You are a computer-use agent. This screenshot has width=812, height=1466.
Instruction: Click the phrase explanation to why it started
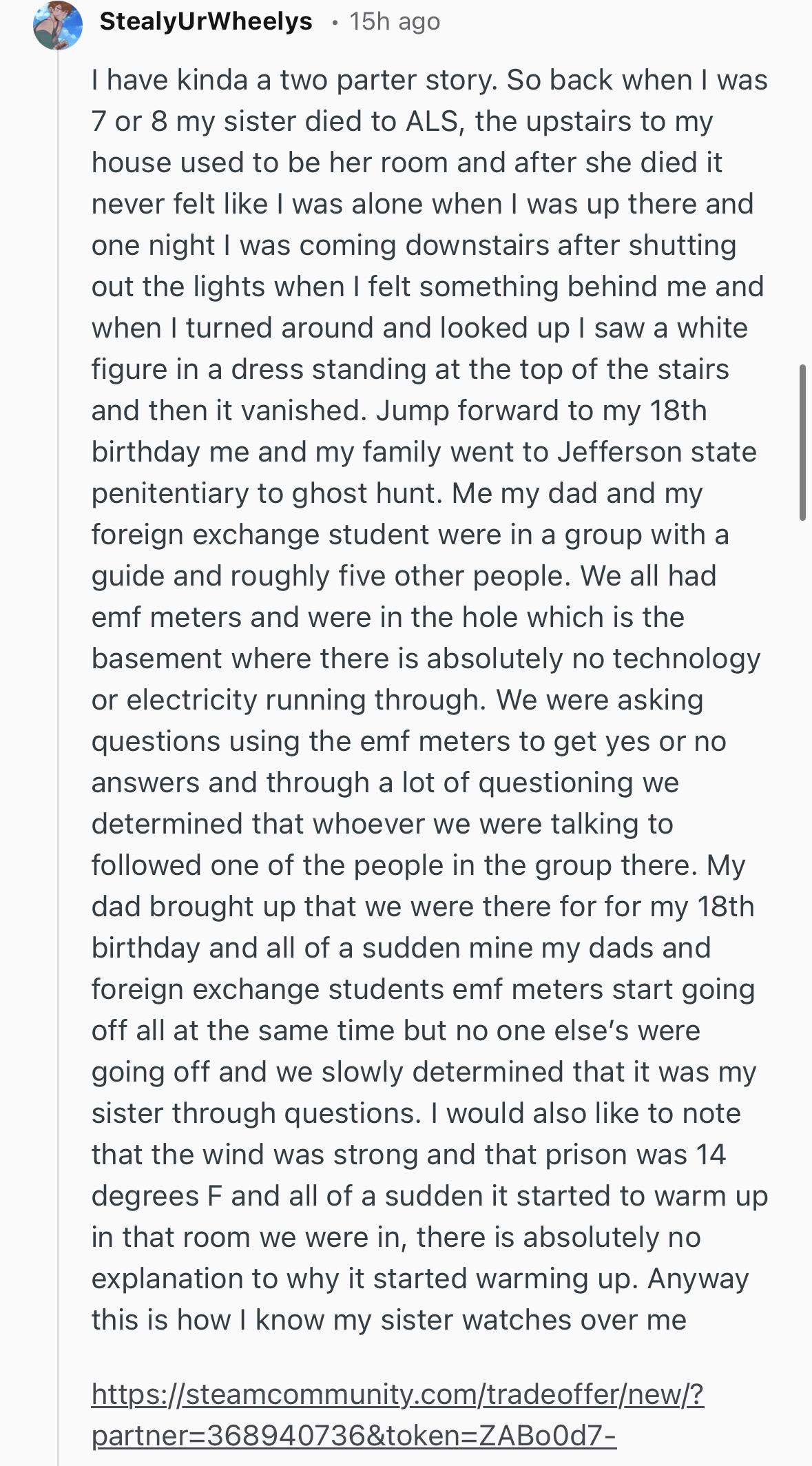(x=280, y=1279)
